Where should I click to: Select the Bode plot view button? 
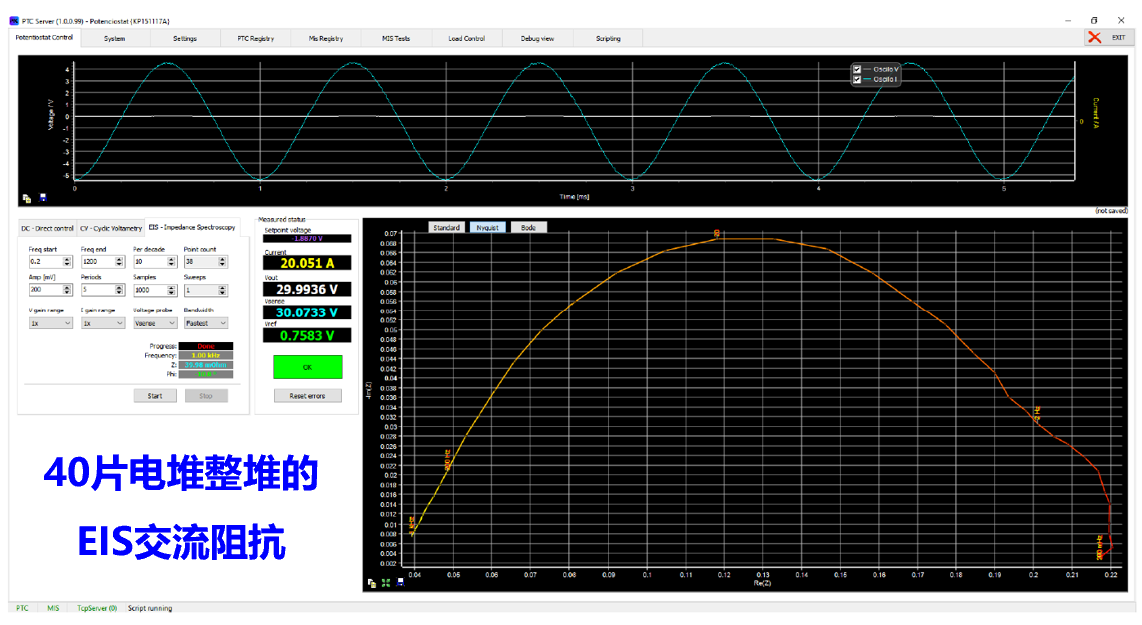click(x=528, y=227)
